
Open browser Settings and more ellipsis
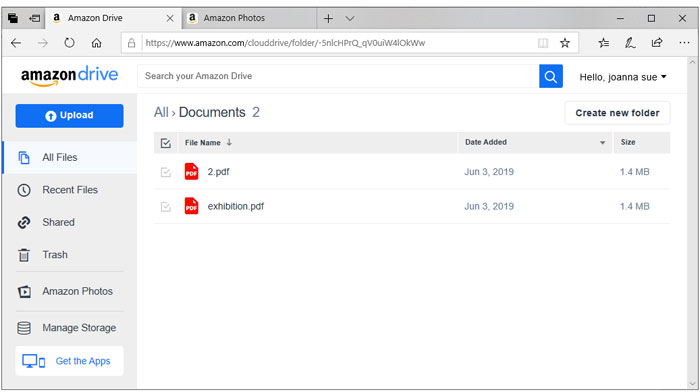[684, 43]
